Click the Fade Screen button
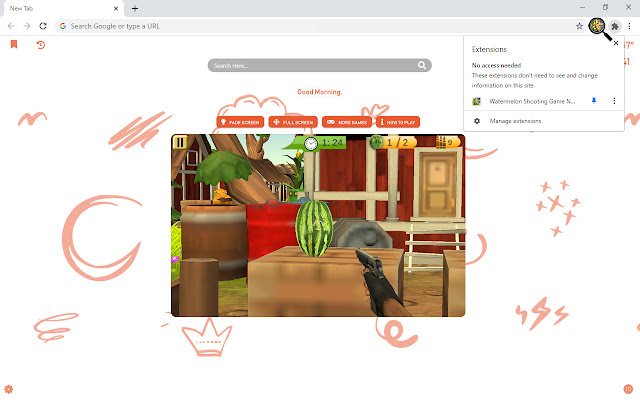Screen dimensions: 640x400 coord(240,122)
